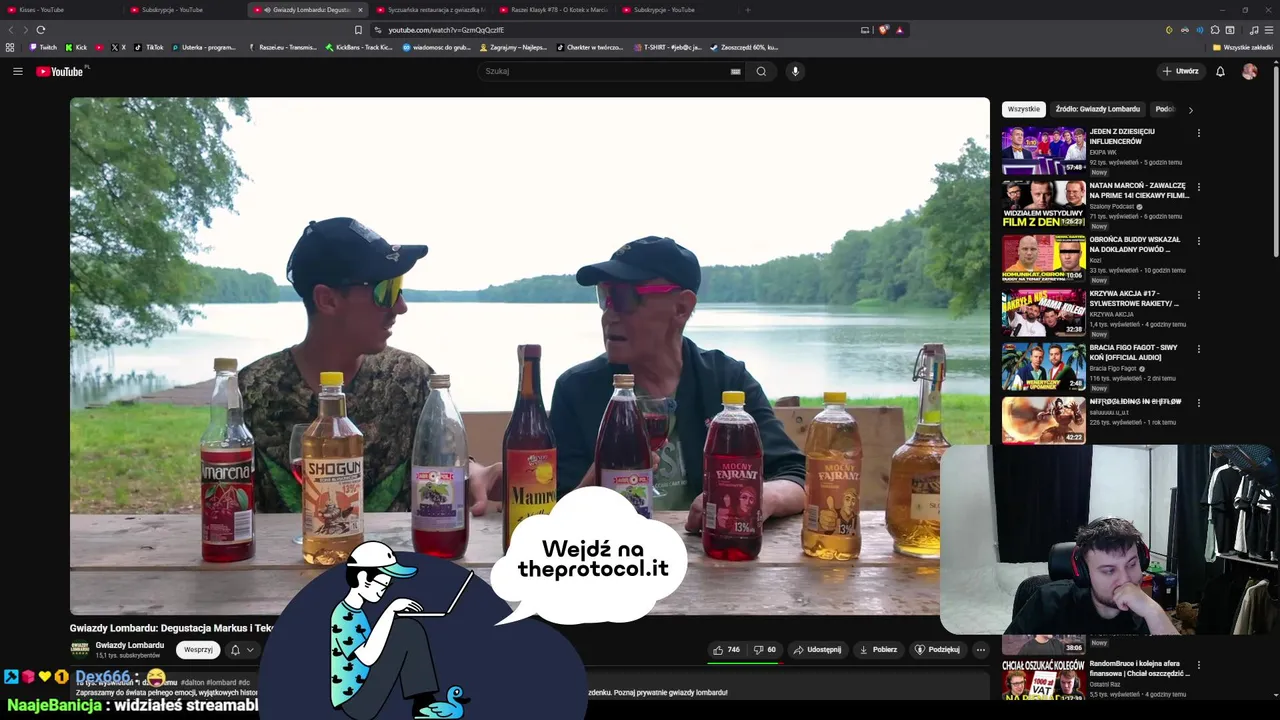Click the Udostępnij share button

click(817, 650)
